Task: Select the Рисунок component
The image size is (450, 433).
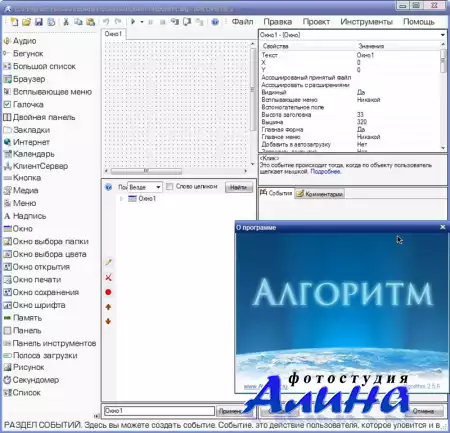Action: click(24, 367)
